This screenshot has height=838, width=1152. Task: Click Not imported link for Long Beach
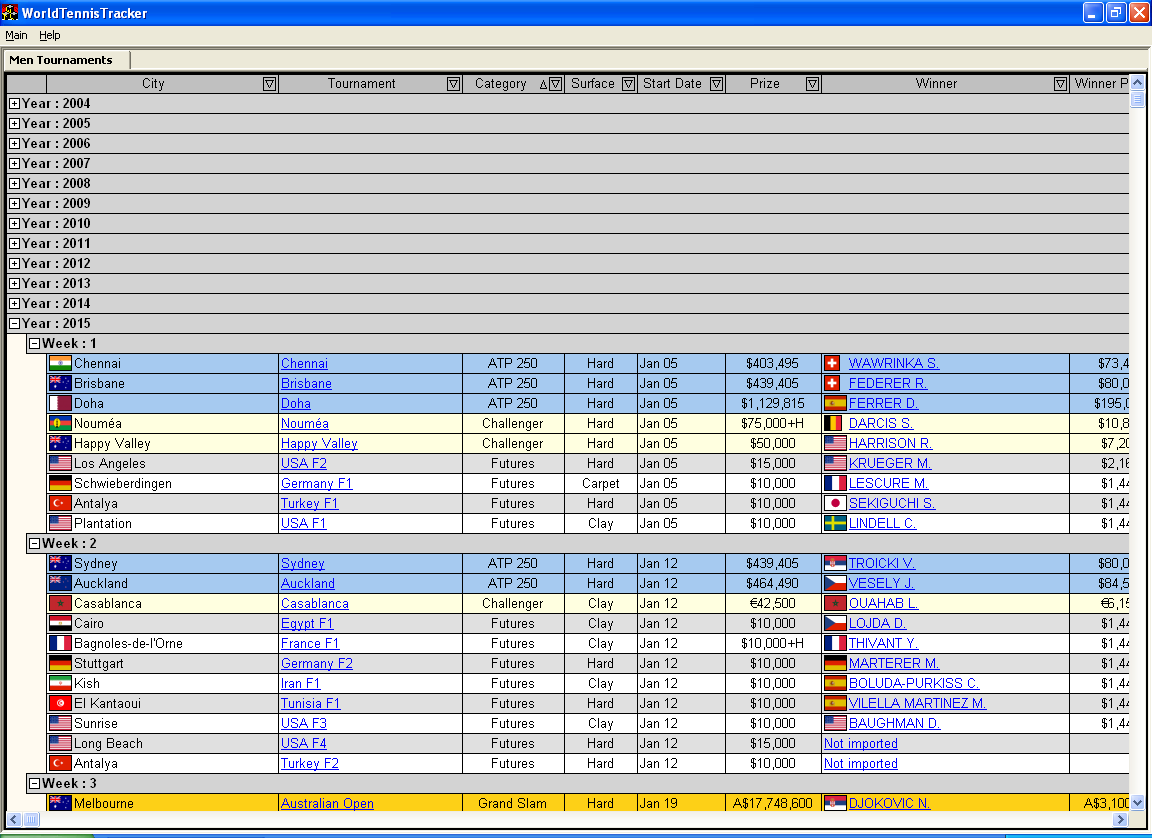860,743
